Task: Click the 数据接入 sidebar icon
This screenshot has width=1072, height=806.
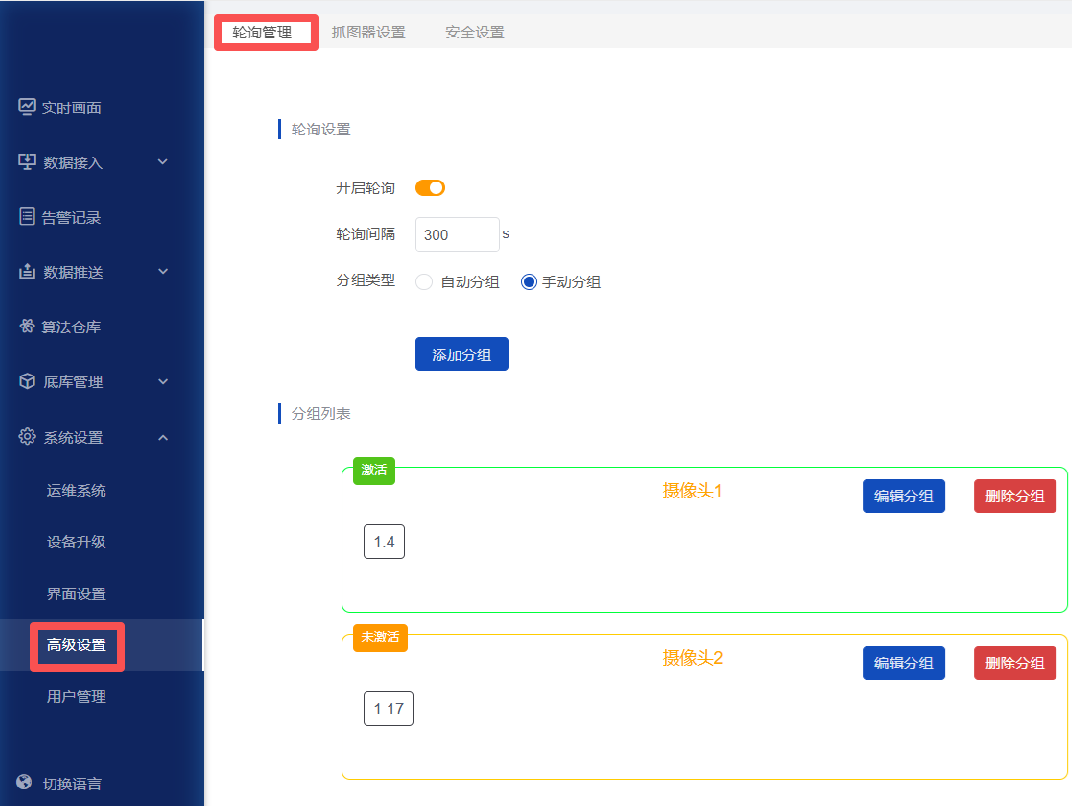Action: click(x=27, y=162)
